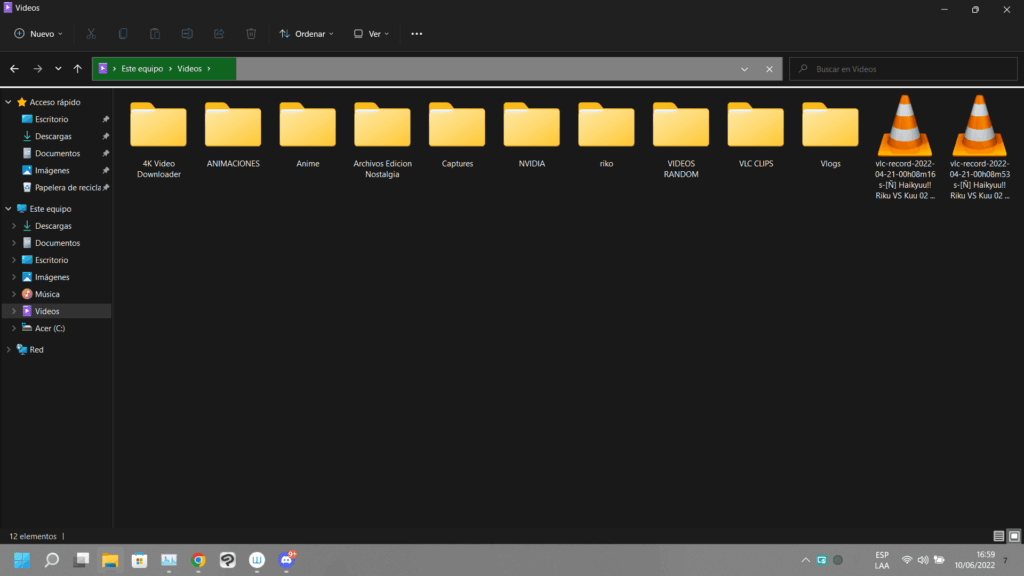1024x576 pixels.
Task: Click the Share icon in toolbar
Action: tap(219, 33)
